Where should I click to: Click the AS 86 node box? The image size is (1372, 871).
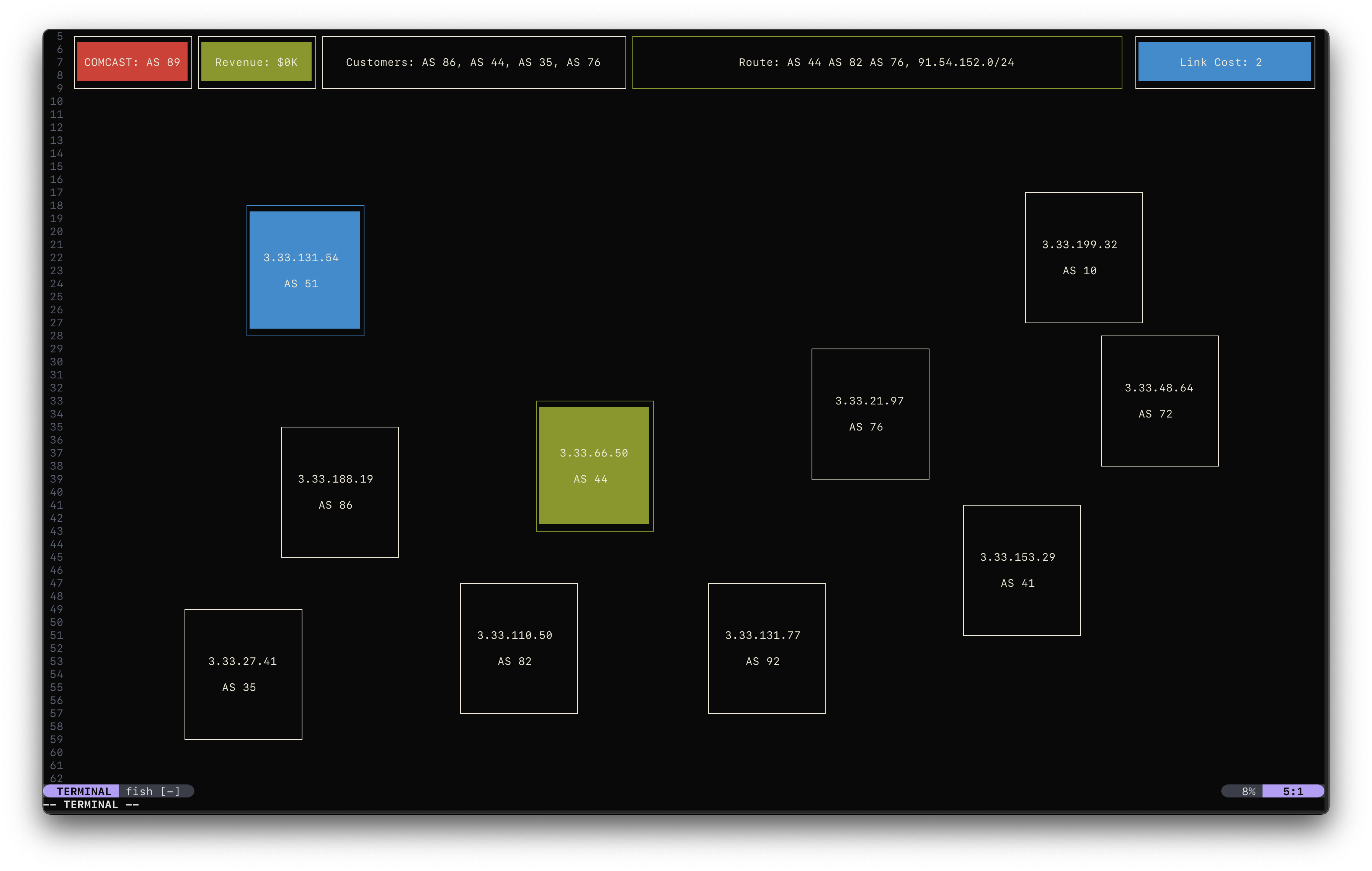tap(340, 492)
